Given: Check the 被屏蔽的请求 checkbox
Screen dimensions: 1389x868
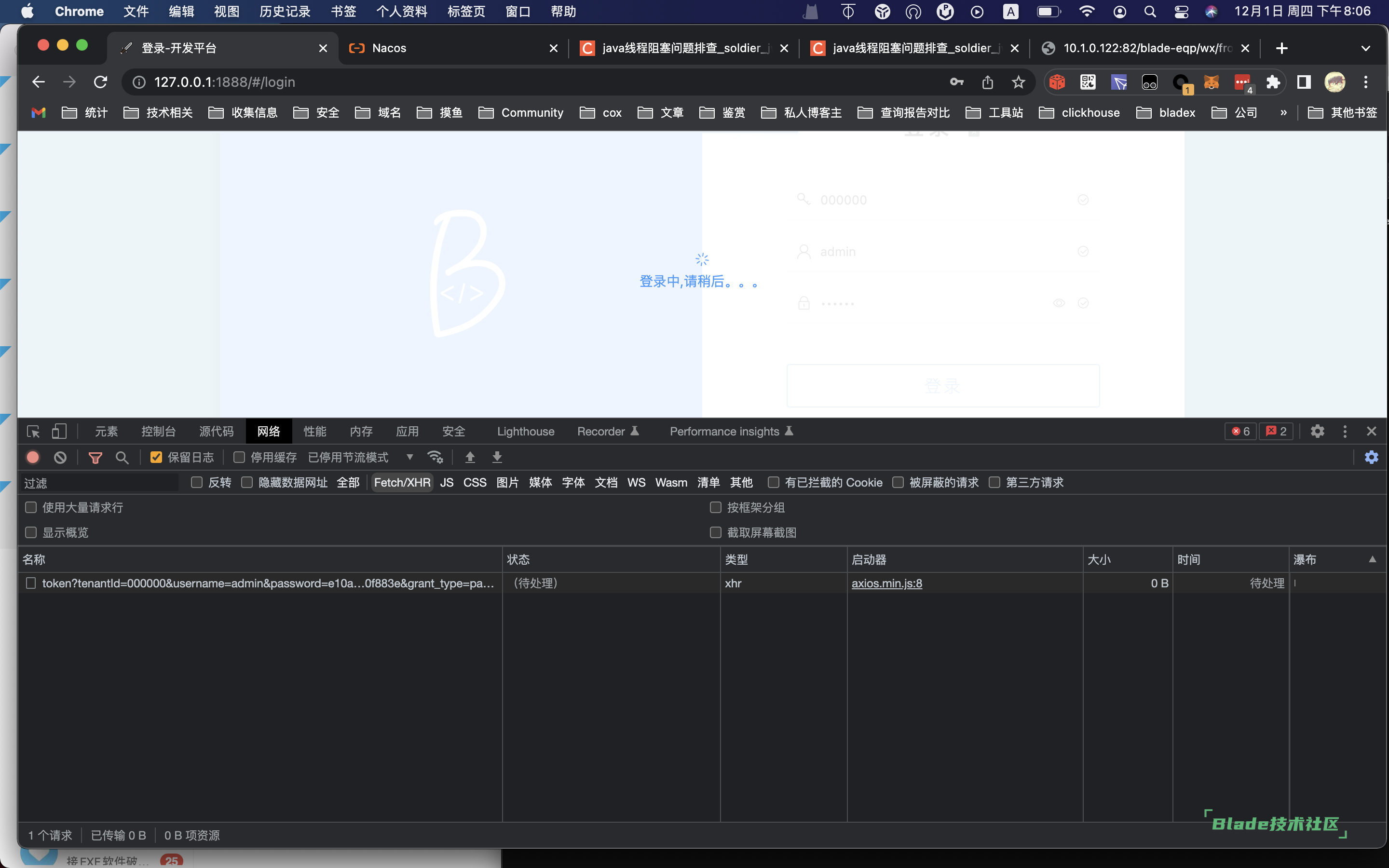Looking at the screenshot, I should (x=898, y=482).
